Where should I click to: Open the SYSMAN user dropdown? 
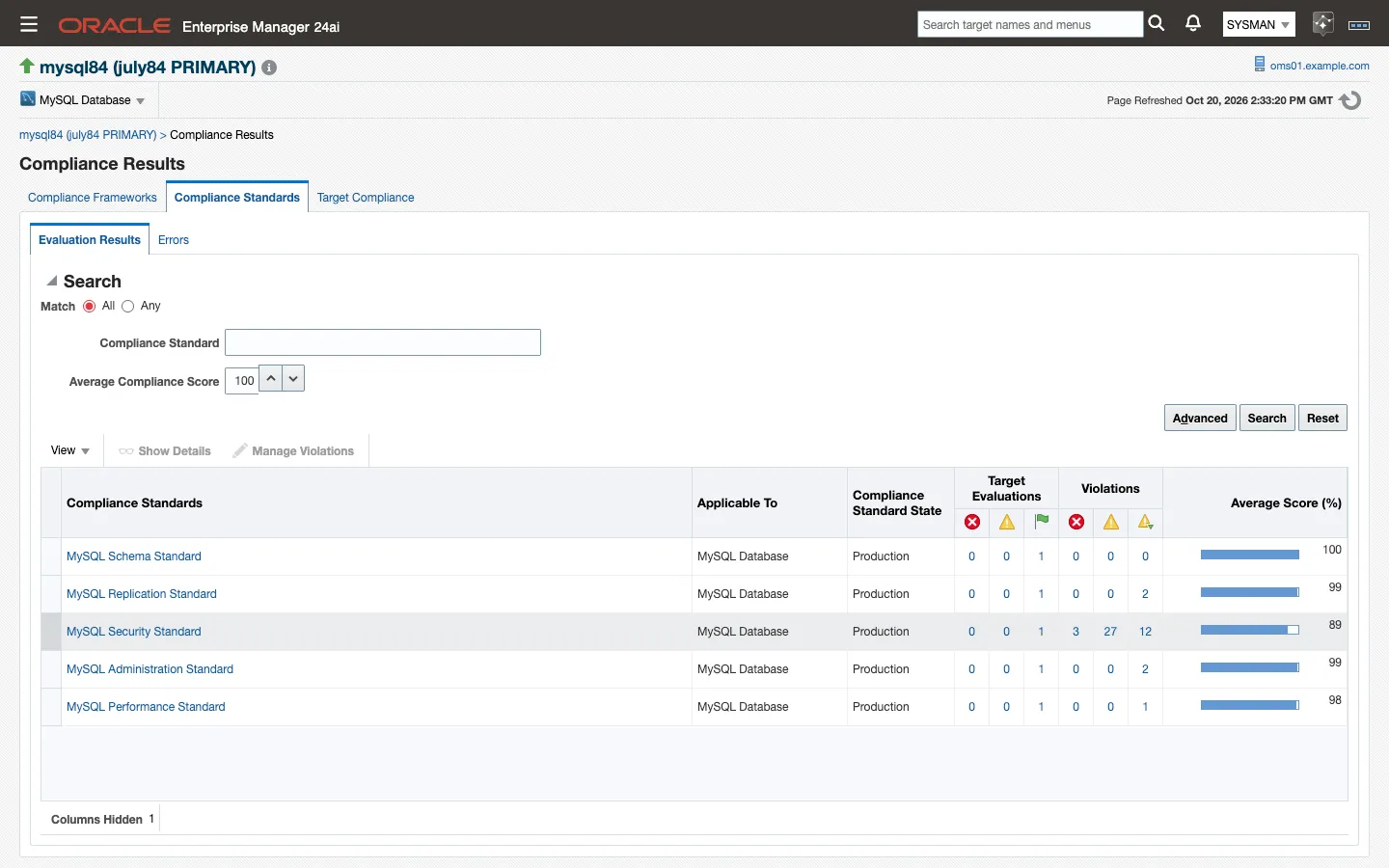(x=1259, y=25)
